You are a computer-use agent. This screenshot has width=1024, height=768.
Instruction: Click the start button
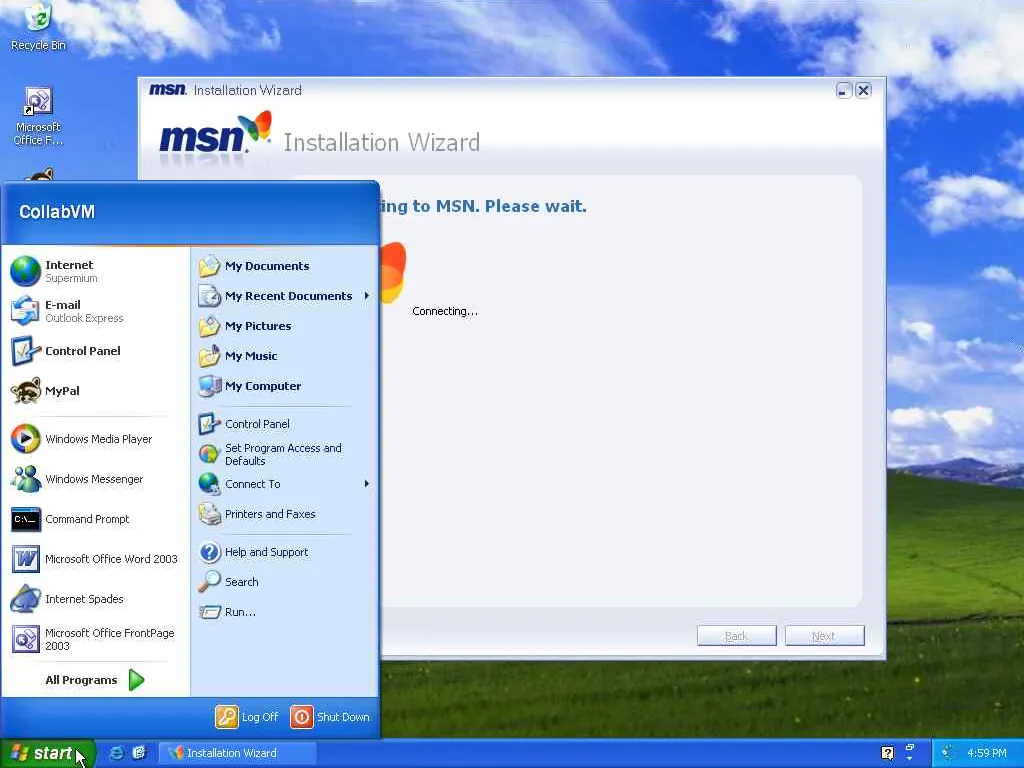[48, 753]
